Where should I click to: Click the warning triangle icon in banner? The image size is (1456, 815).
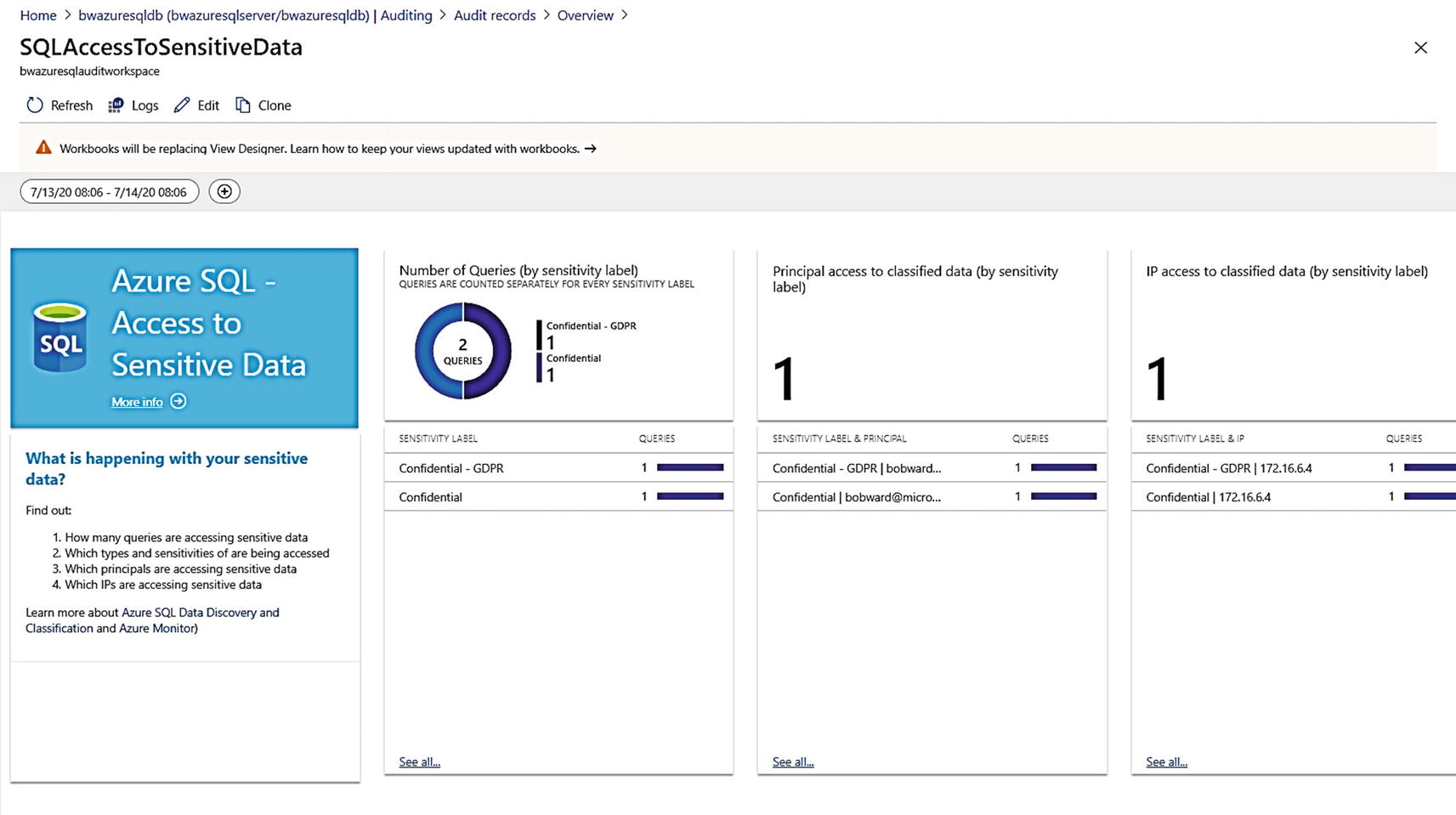point(43,148)
